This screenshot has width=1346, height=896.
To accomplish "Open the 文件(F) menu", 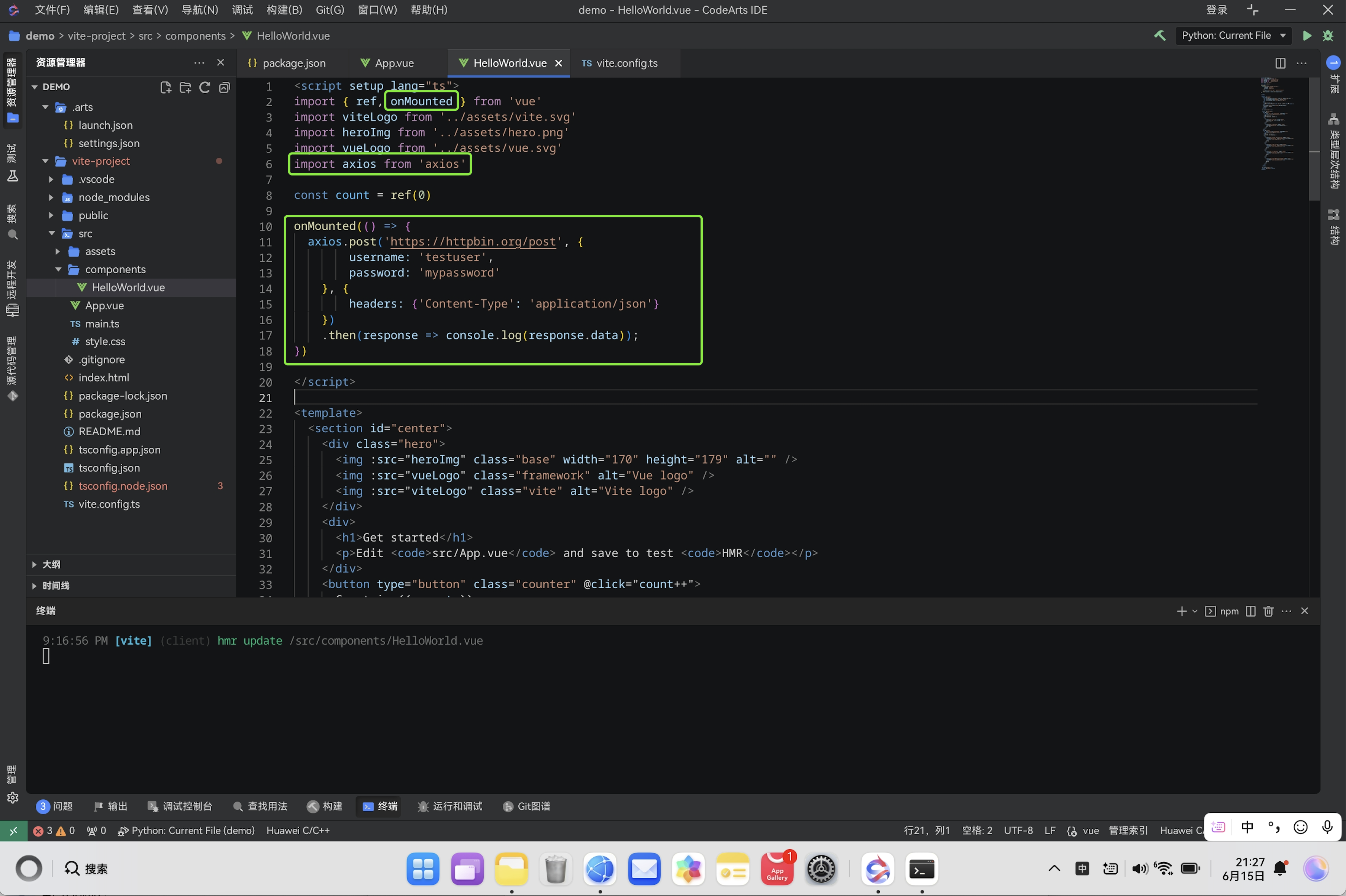I will click(52, 10).
